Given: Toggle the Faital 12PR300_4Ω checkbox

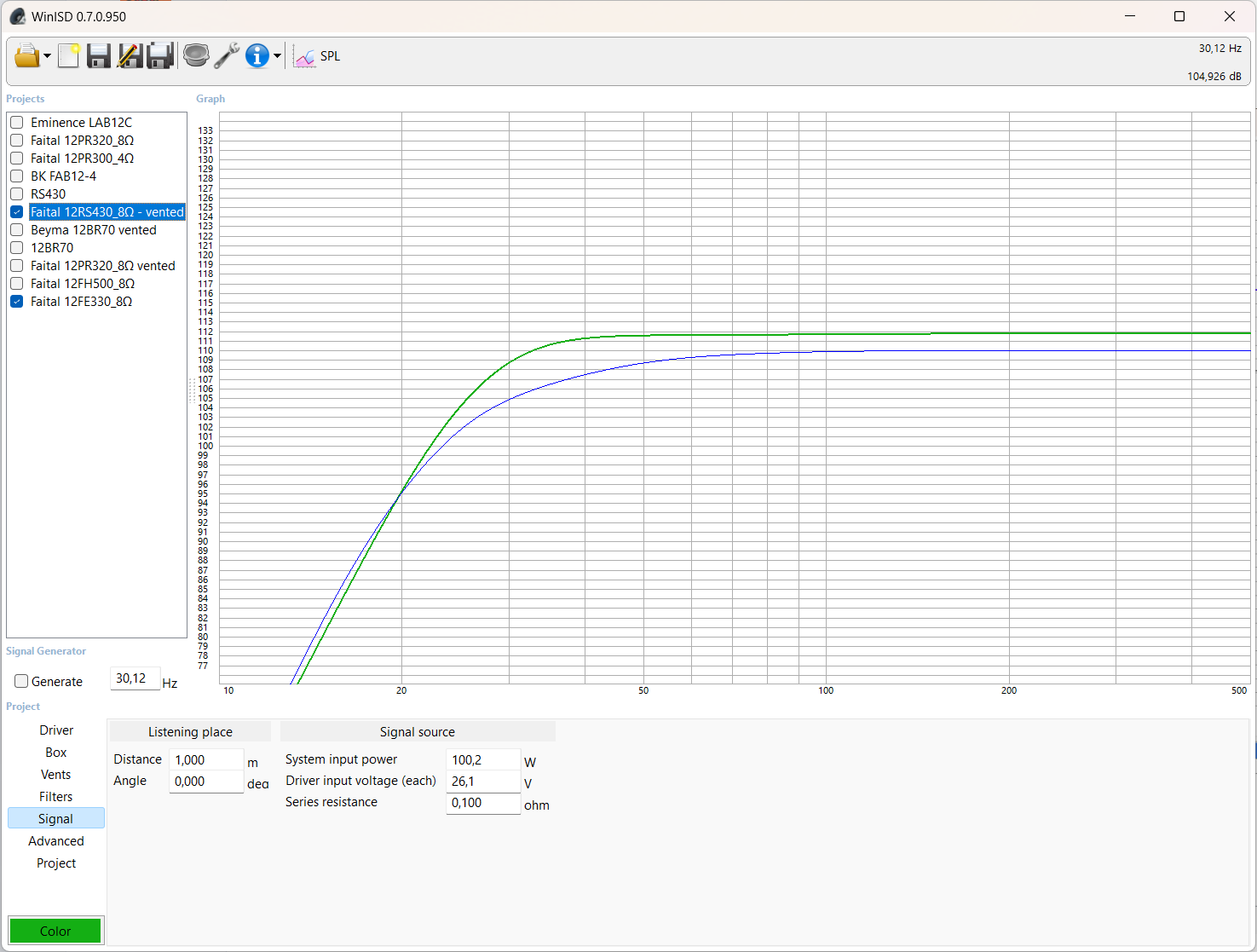Looking at the screenshot, I should [x=16, y=159].
